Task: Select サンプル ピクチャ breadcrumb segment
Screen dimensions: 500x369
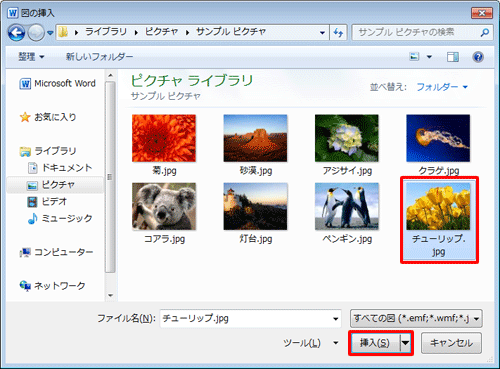Action: point(231,32)
